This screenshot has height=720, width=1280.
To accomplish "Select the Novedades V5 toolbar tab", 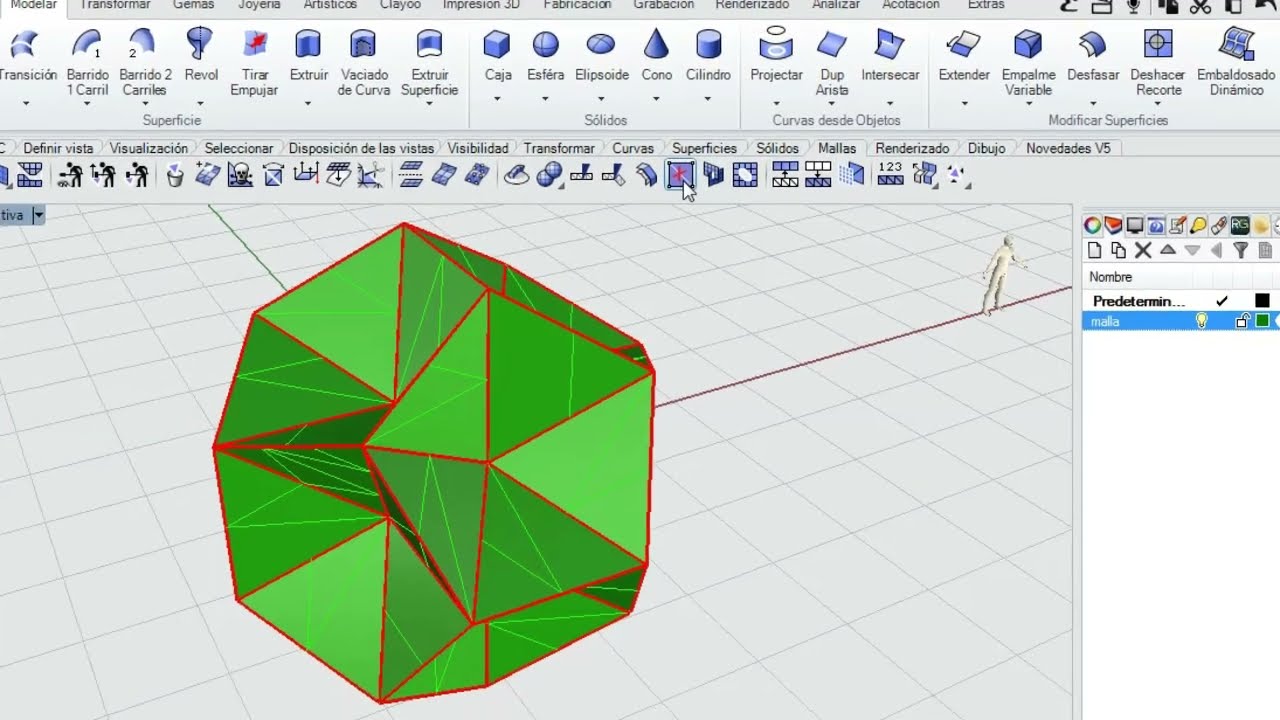I will pos(1068,148).
